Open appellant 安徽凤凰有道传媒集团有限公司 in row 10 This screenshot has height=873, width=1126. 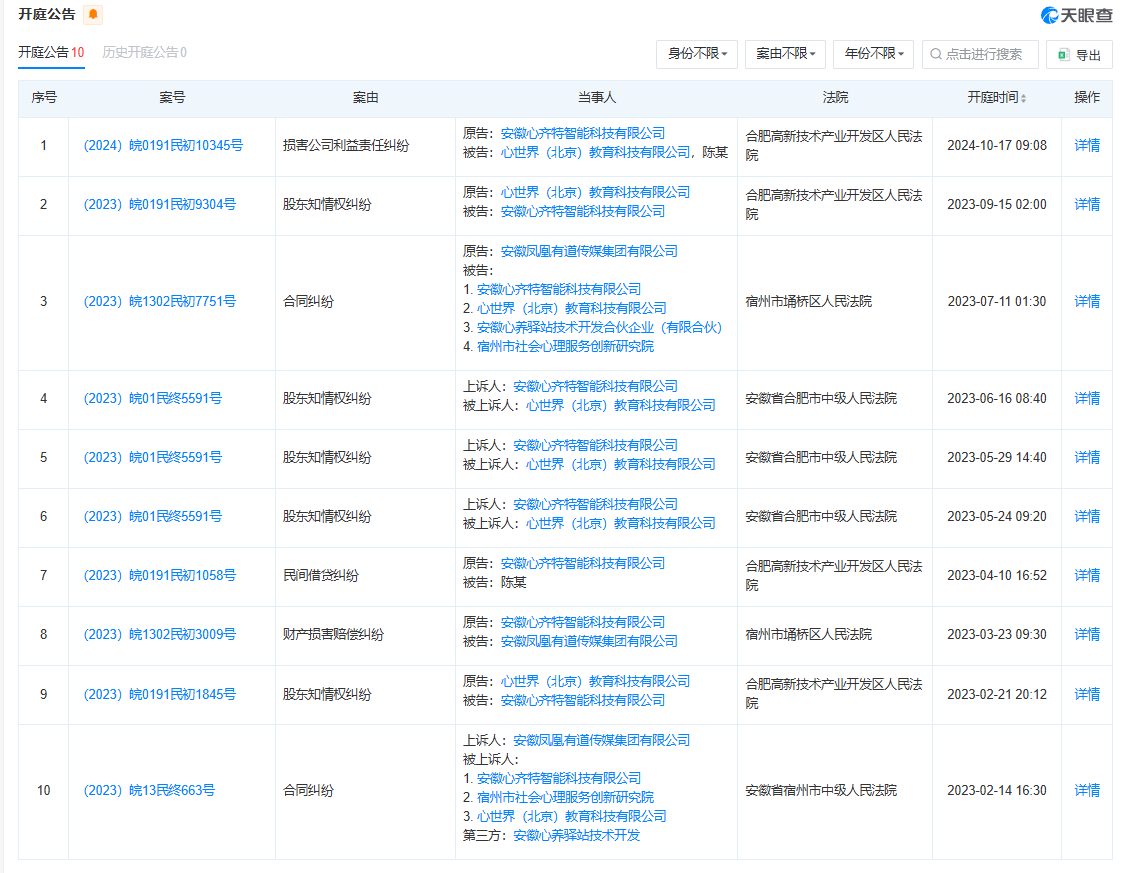pyautogui.click(x=602, y=740)
